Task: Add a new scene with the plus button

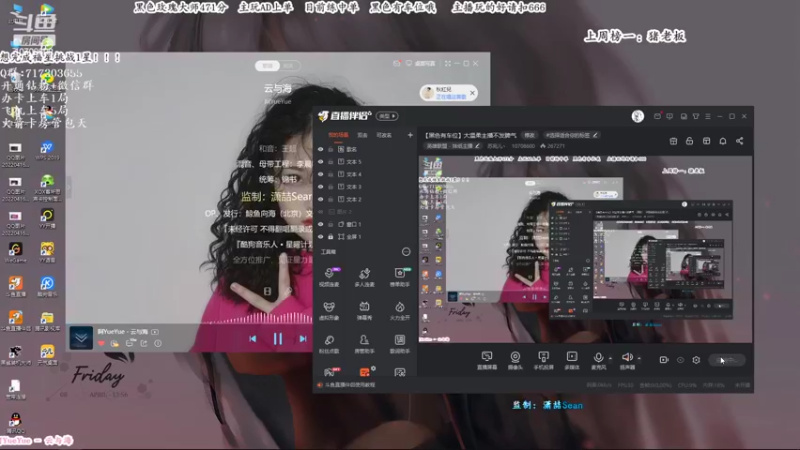Action: pyautogui.click(x=410, y=135)
